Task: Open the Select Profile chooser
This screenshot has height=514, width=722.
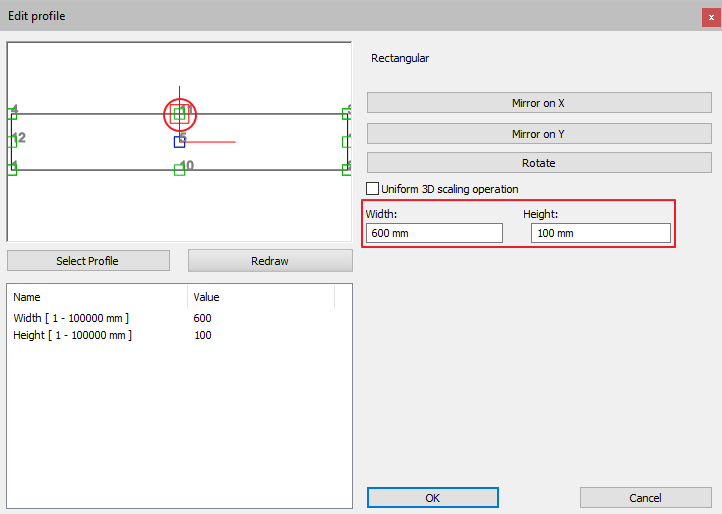Action: tap(88, 261)
